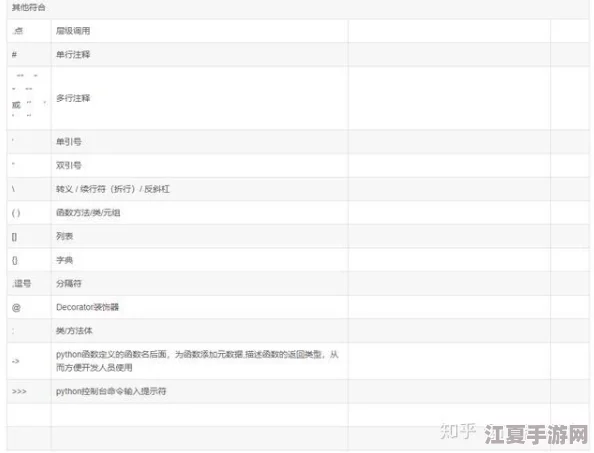Select the '分隔符' description text
This screenshot has width=594, height=453.
(69, 283)
